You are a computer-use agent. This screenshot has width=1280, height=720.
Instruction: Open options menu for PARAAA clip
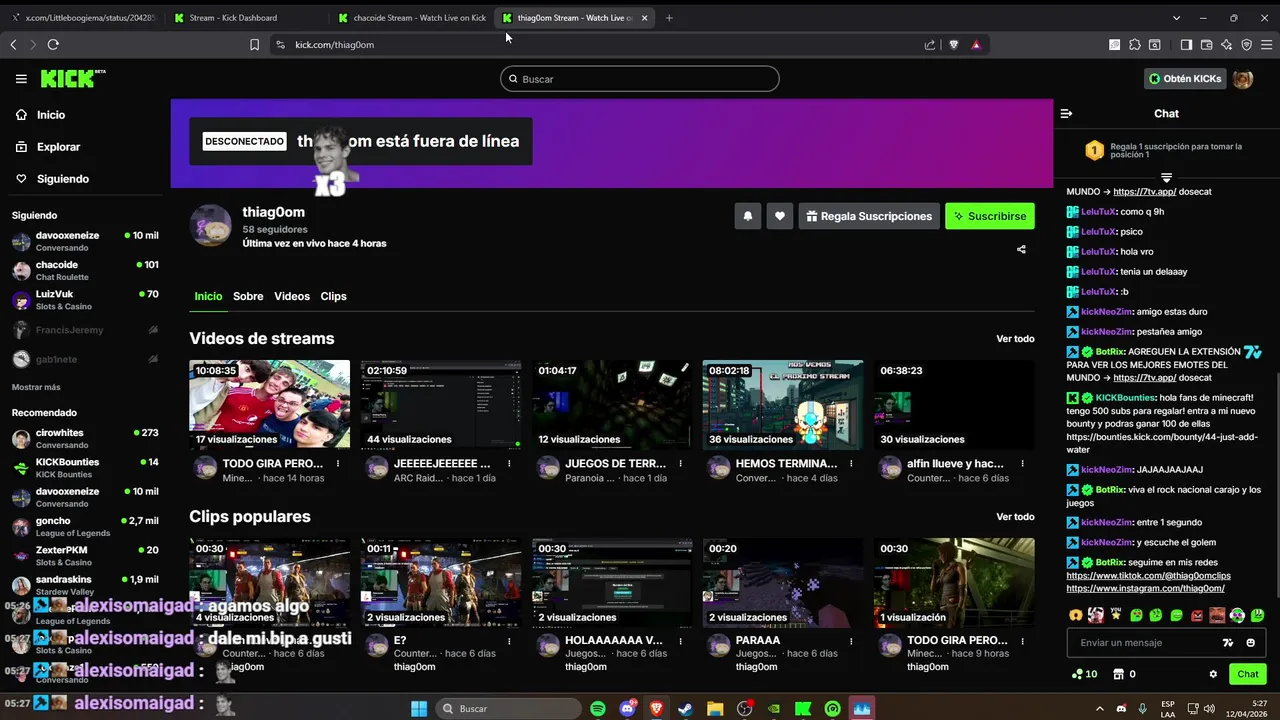(851, 641)
